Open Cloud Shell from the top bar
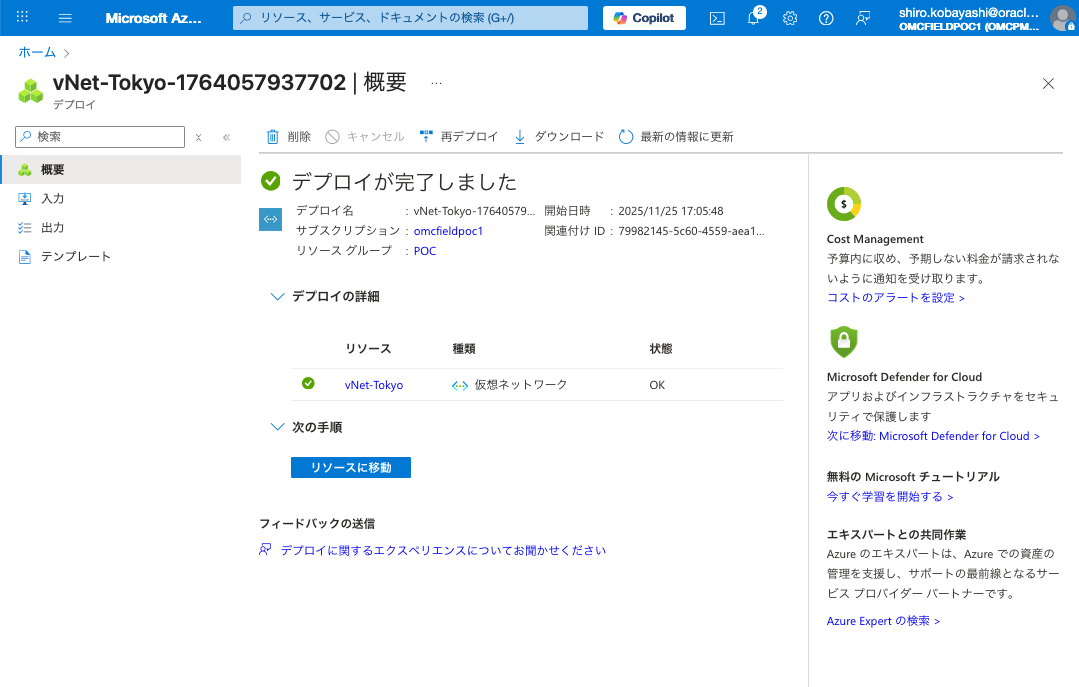 click(717, 18)
